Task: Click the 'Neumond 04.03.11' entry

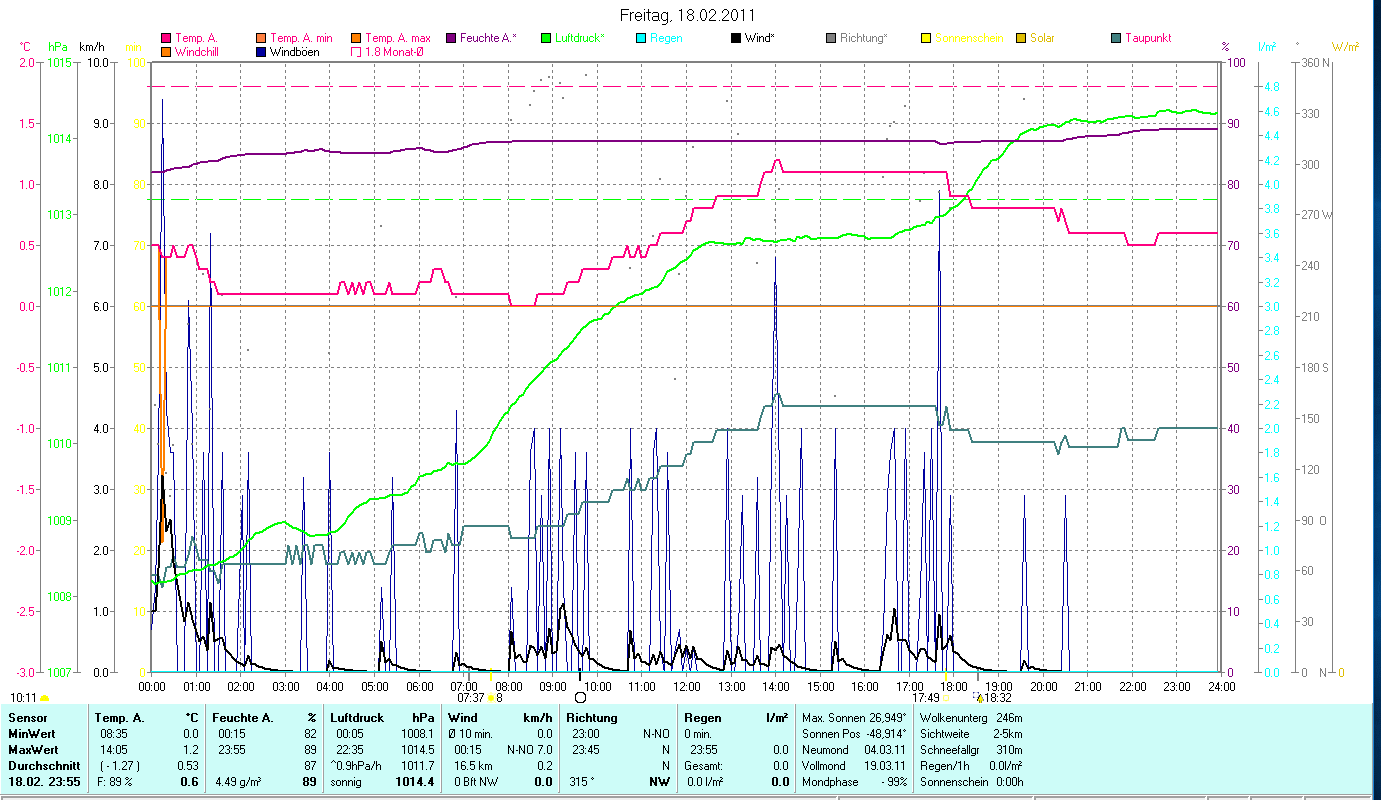Action: 852,749
